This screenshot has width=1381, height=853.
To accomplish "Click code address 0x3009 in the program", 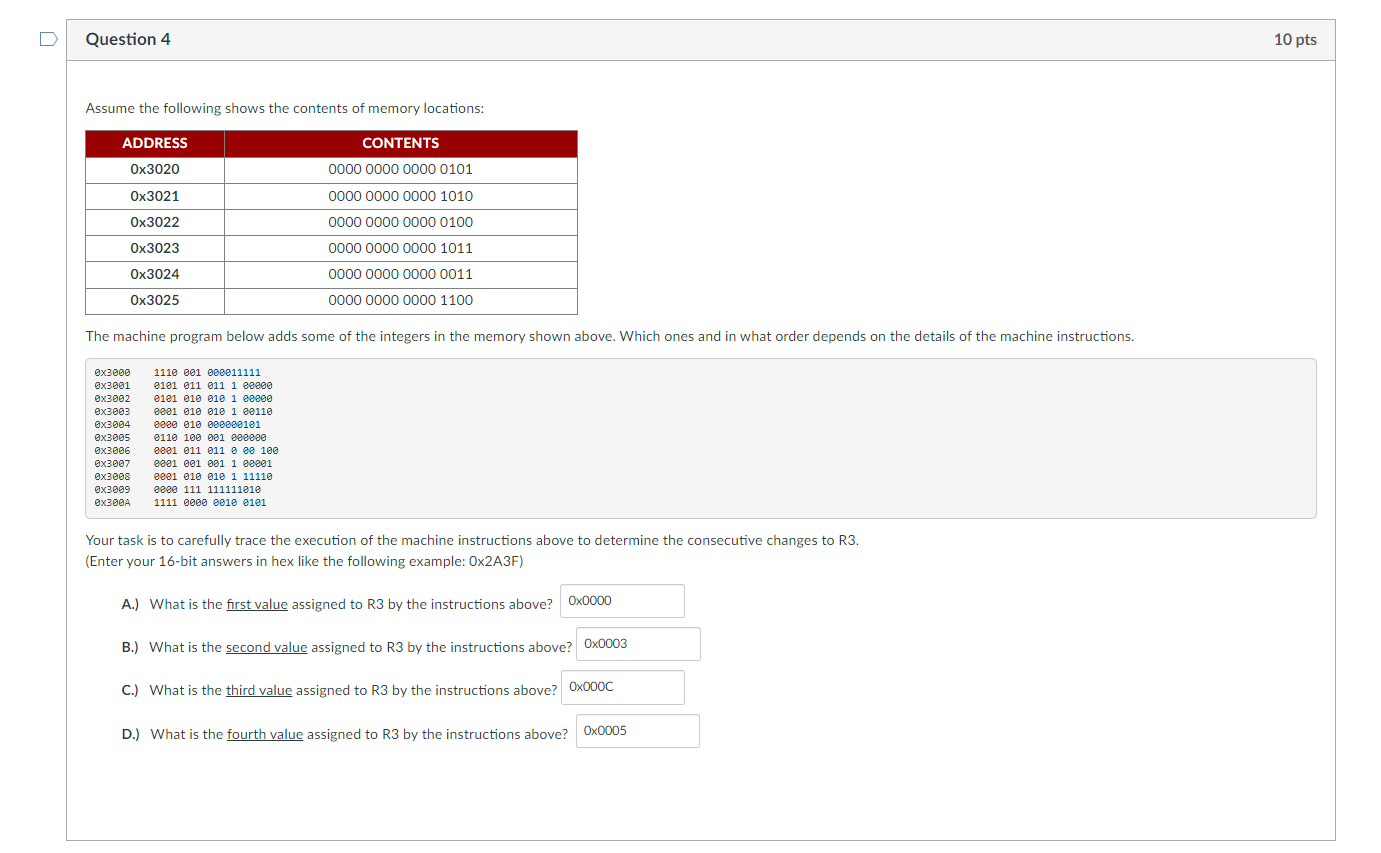I will [112, 490].
